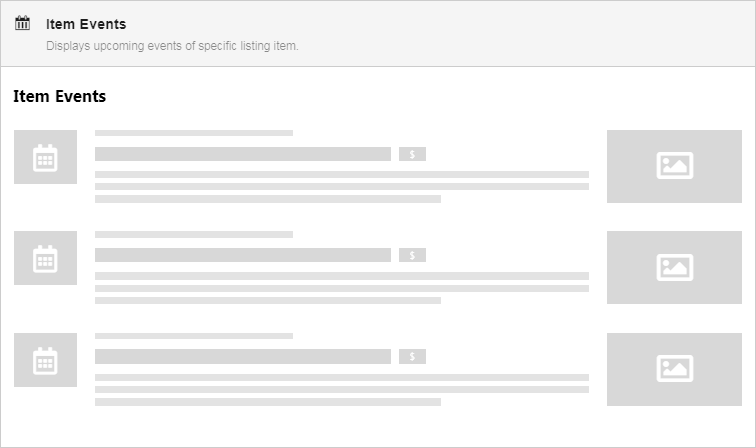Click the first event's title bar placeholder
Viewport: 756px width, 448px height.
point(242,154)
